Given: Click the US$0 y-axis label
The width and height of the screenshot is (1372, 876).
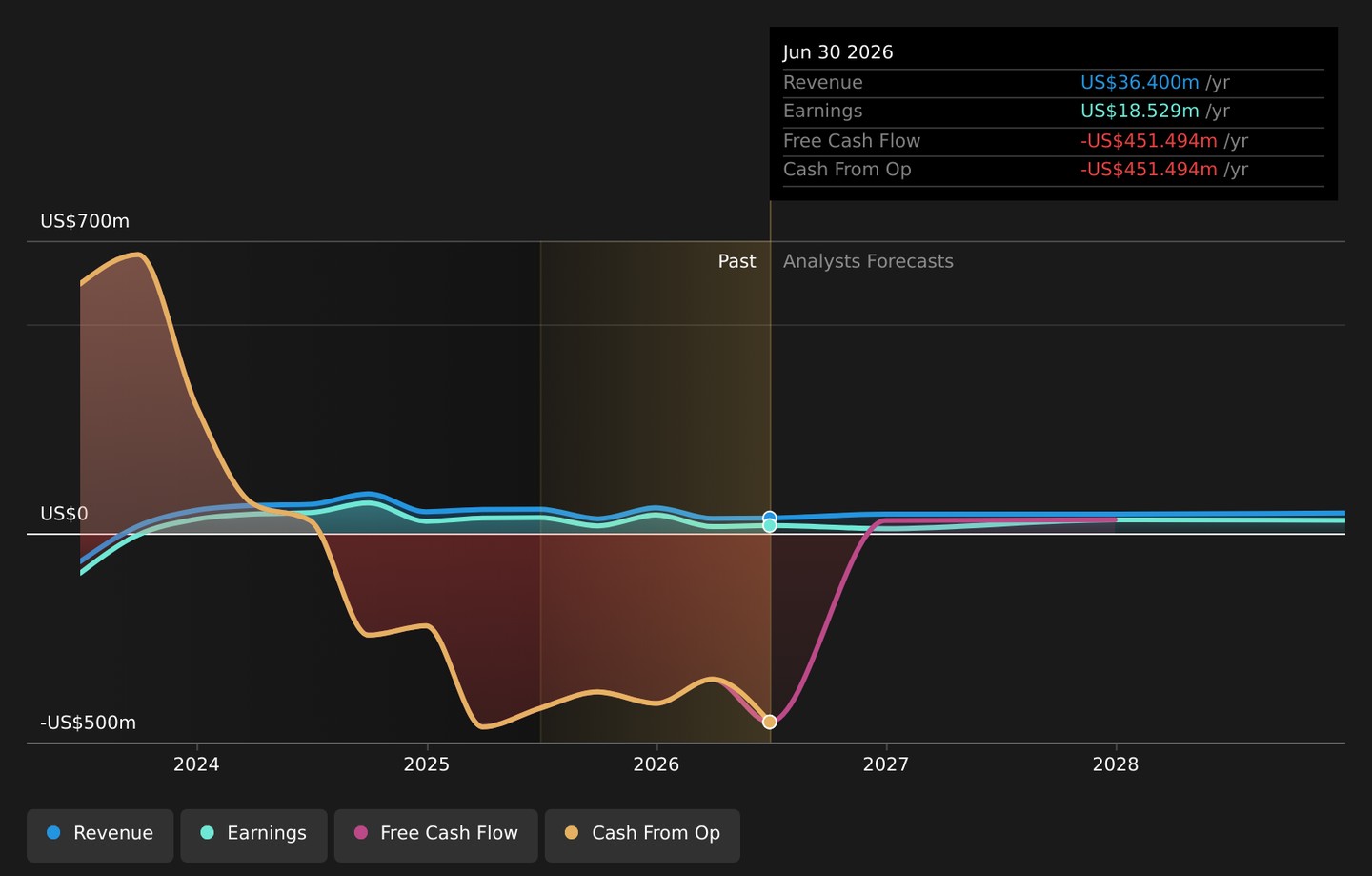Looking at the screenshot, I should (64, 514).
